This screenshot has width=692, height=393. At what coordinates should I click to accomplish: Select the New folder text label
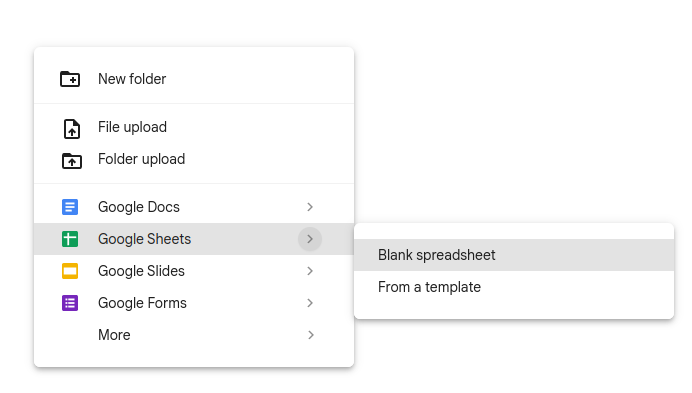(x=132, y=79)
